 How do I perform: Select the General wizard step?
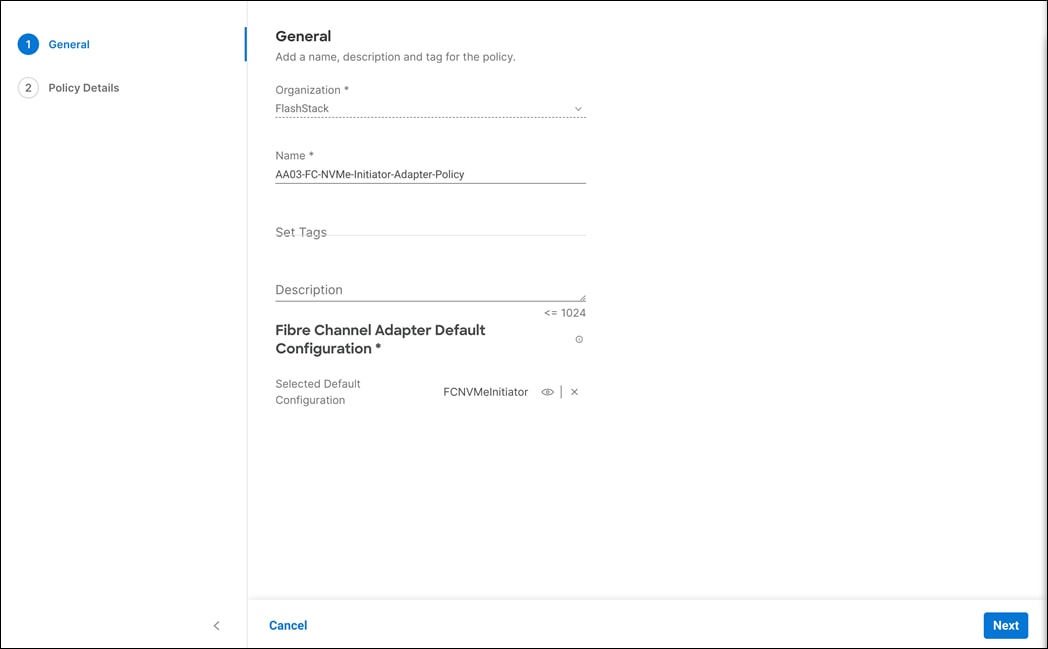point(69,44)
